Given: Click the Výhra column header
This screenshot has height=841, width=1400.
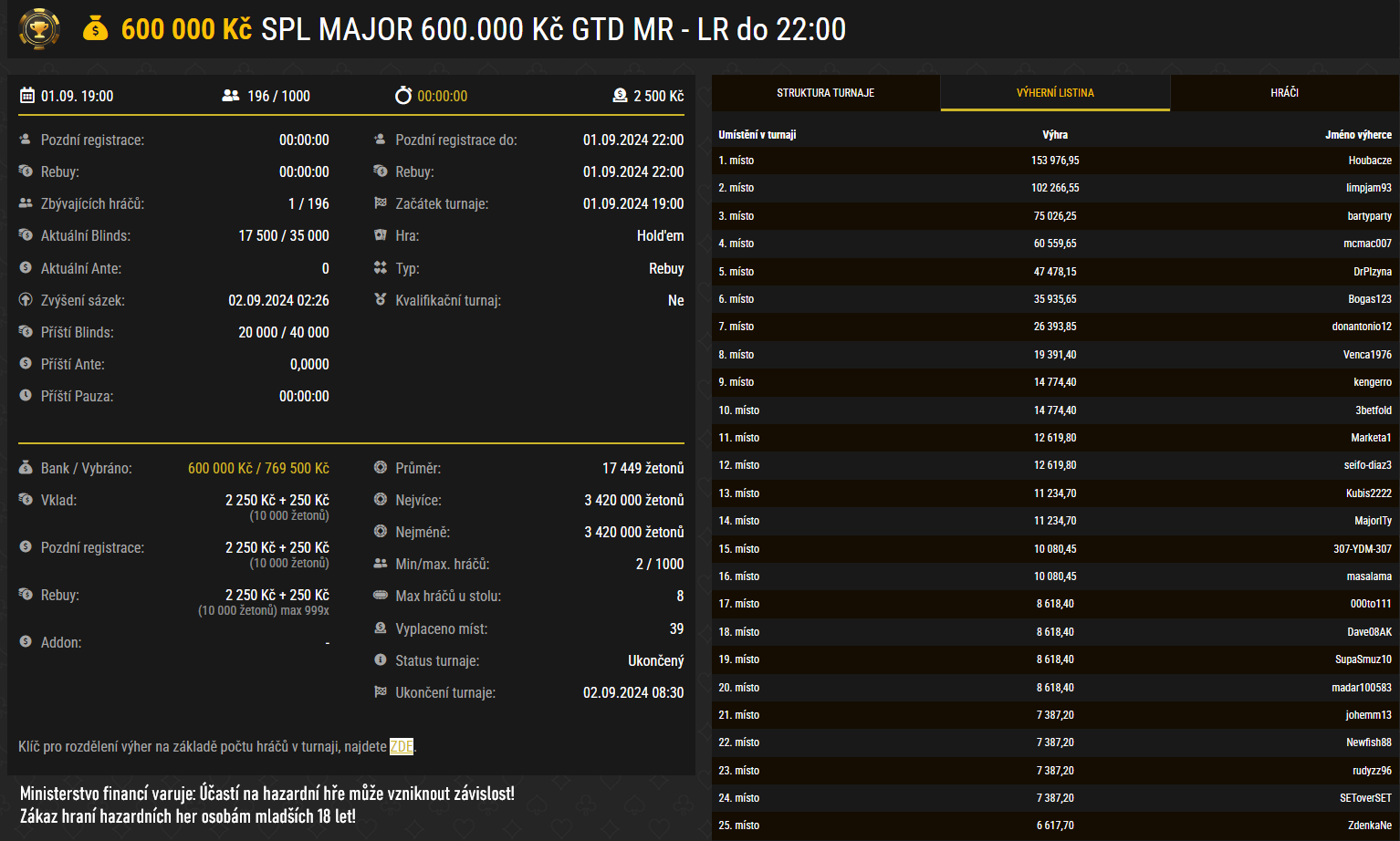Looking at the screenshot, I should (1055, 135).
